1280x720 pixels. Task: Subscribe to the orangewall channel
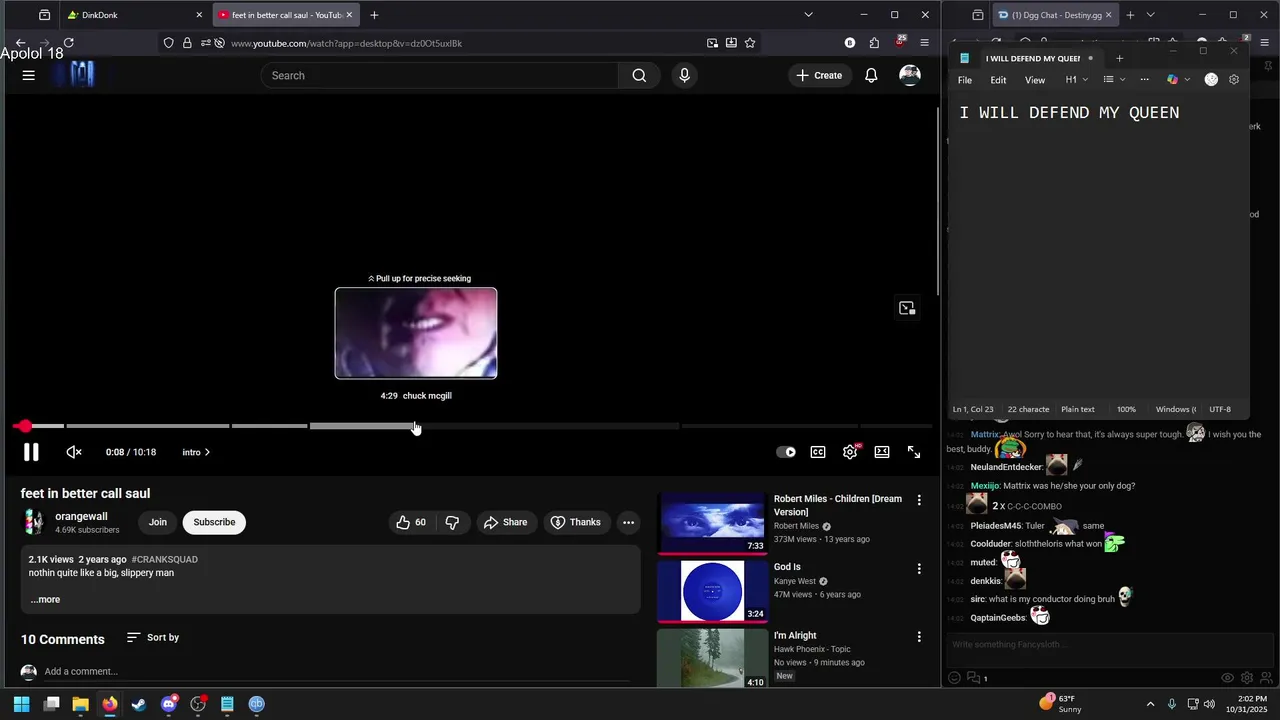[214, 522]
